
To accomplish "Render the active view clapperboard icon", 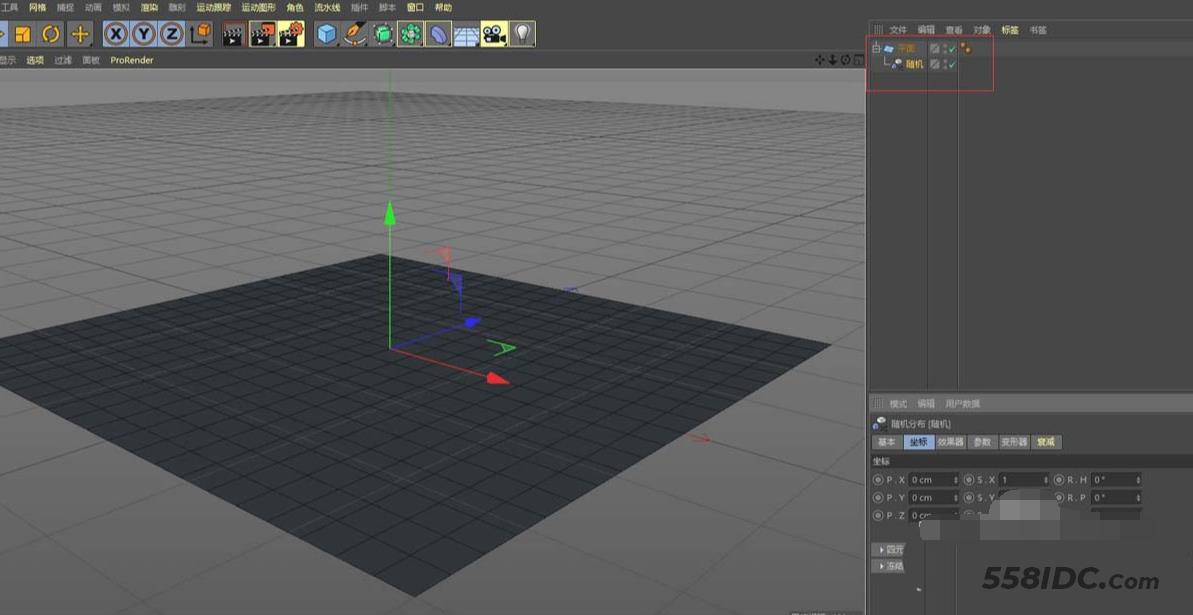I will tap(234, 33).
